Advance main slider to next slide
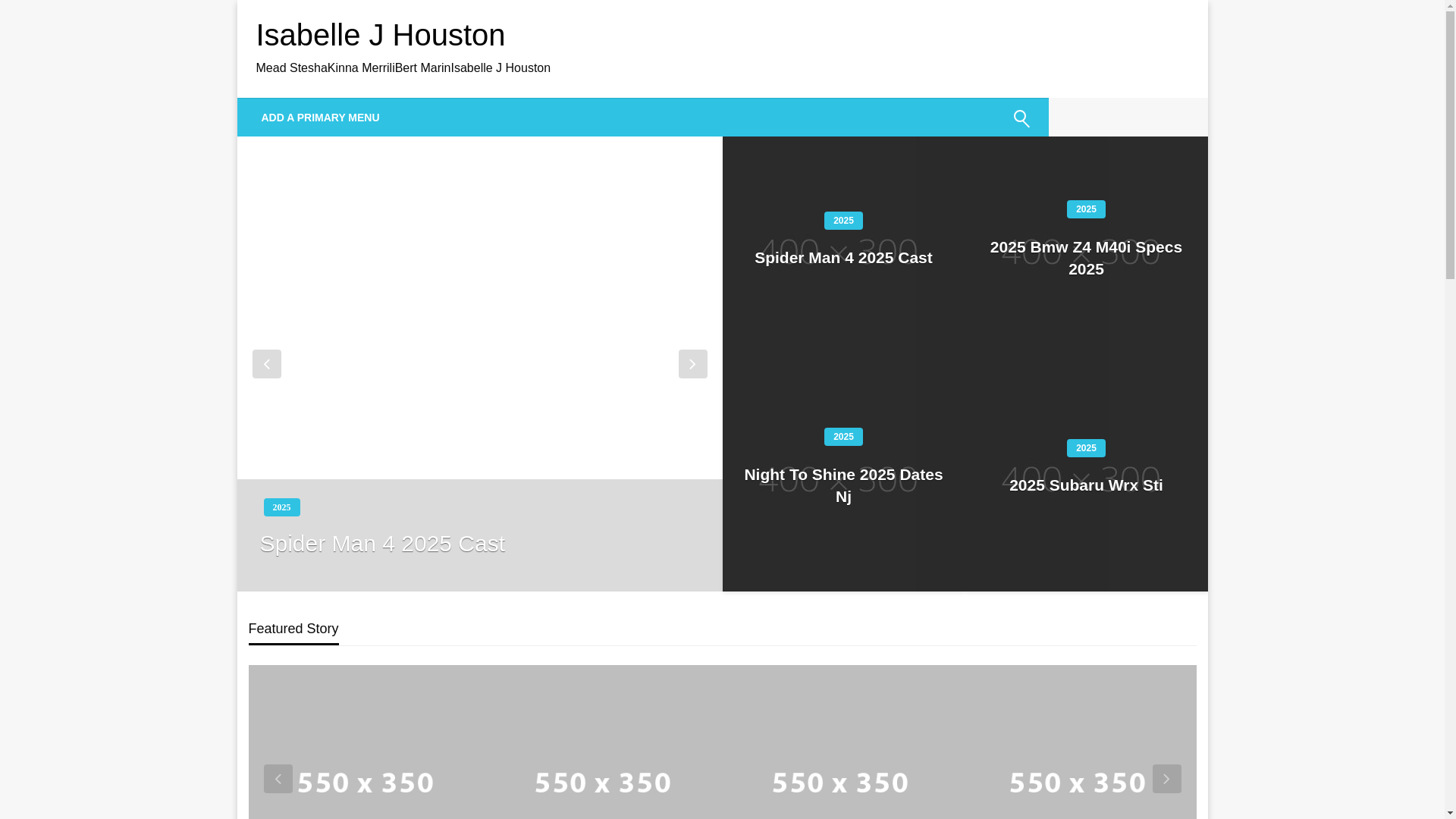Viewport: 1456px width, 819px height. [692, 364]
